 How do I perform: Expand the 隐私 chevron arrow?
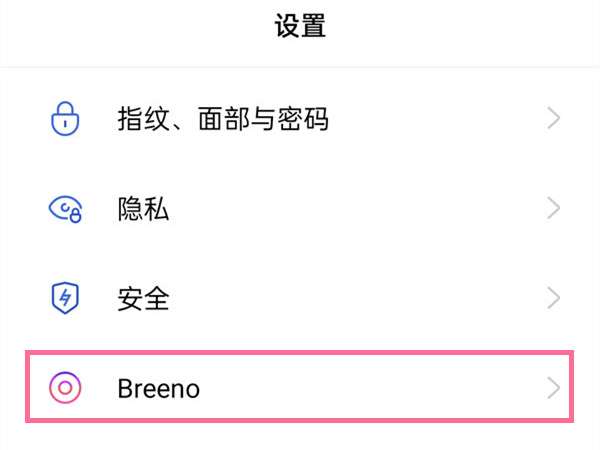coord(554,208)
